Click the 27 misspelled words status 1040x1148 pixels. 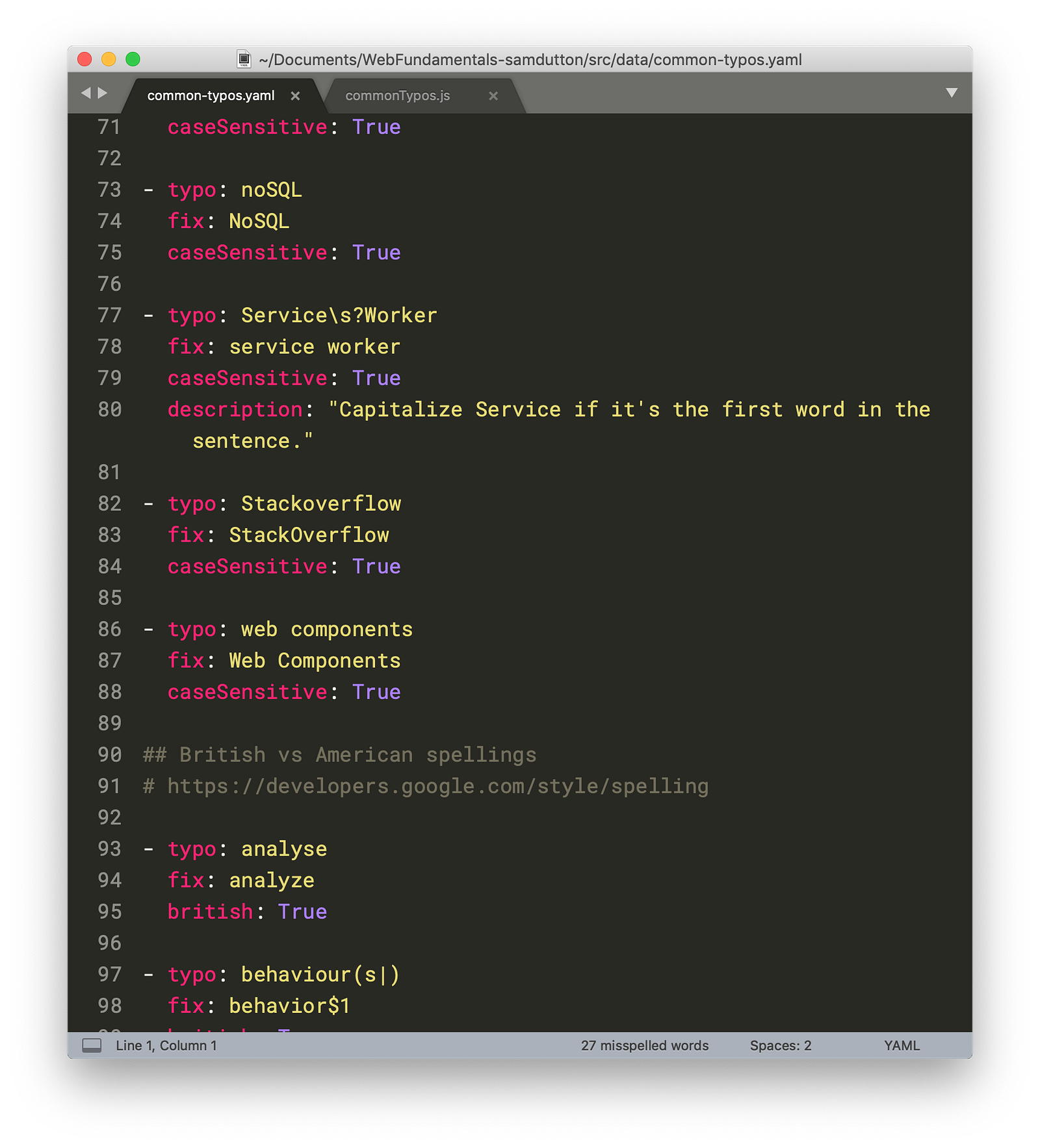point(645,1045)
